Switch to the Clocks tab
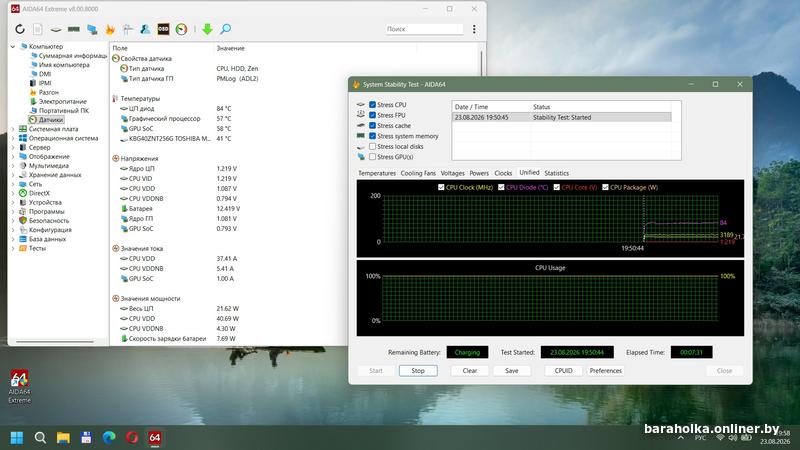This screenshot has width=800, height=450. (x=503, y=173)
